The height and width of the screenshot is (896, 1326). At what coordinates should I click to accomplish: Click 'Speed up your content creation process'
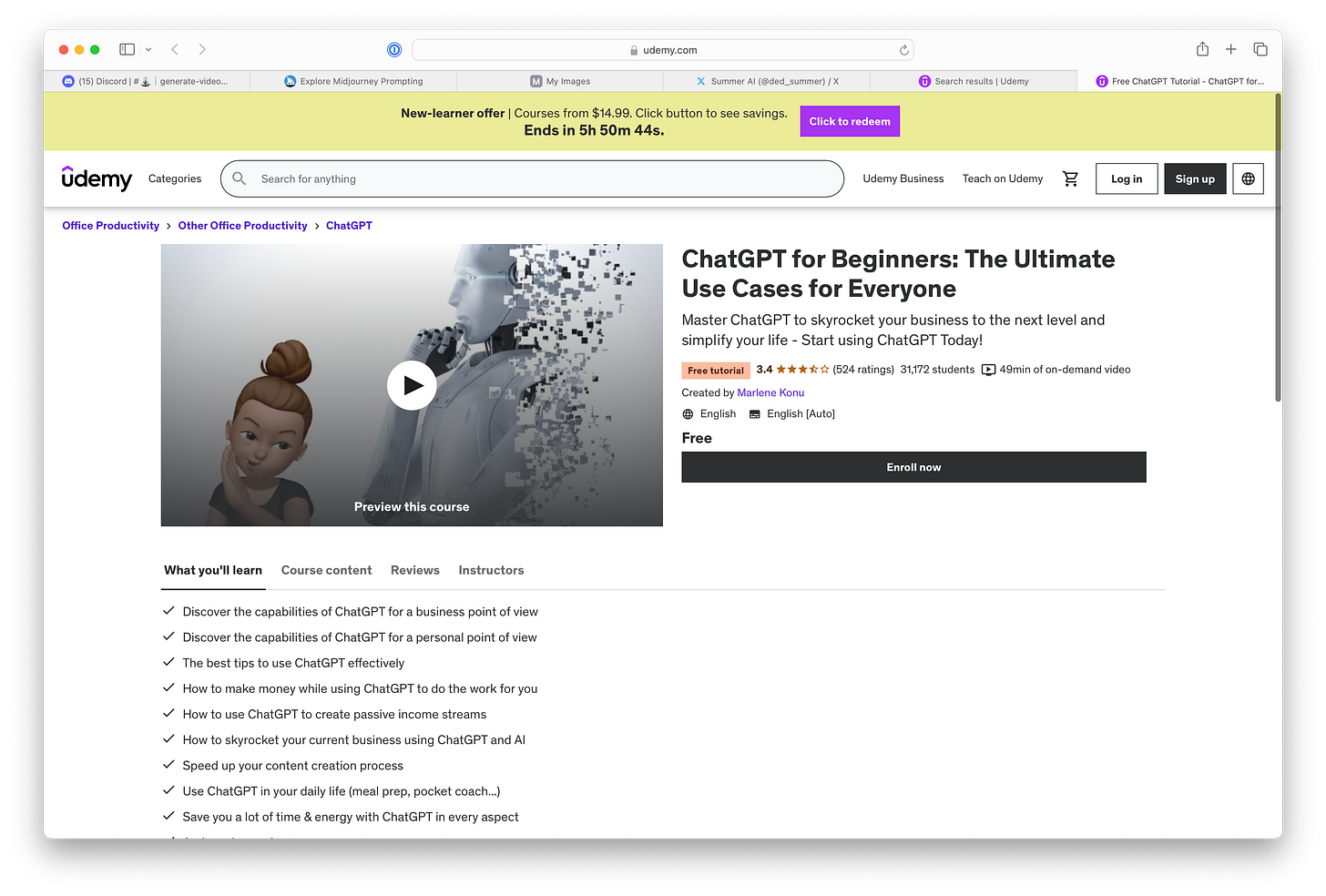pos(292,766)
